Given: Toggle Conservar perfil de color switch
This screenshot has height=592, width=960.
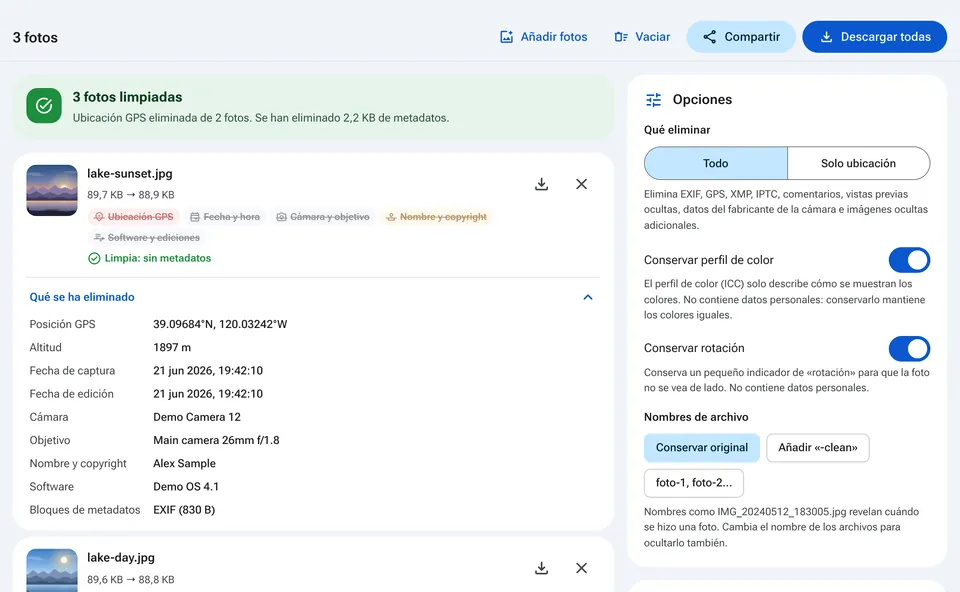Looking at the screenshot, I should (909, 260).
